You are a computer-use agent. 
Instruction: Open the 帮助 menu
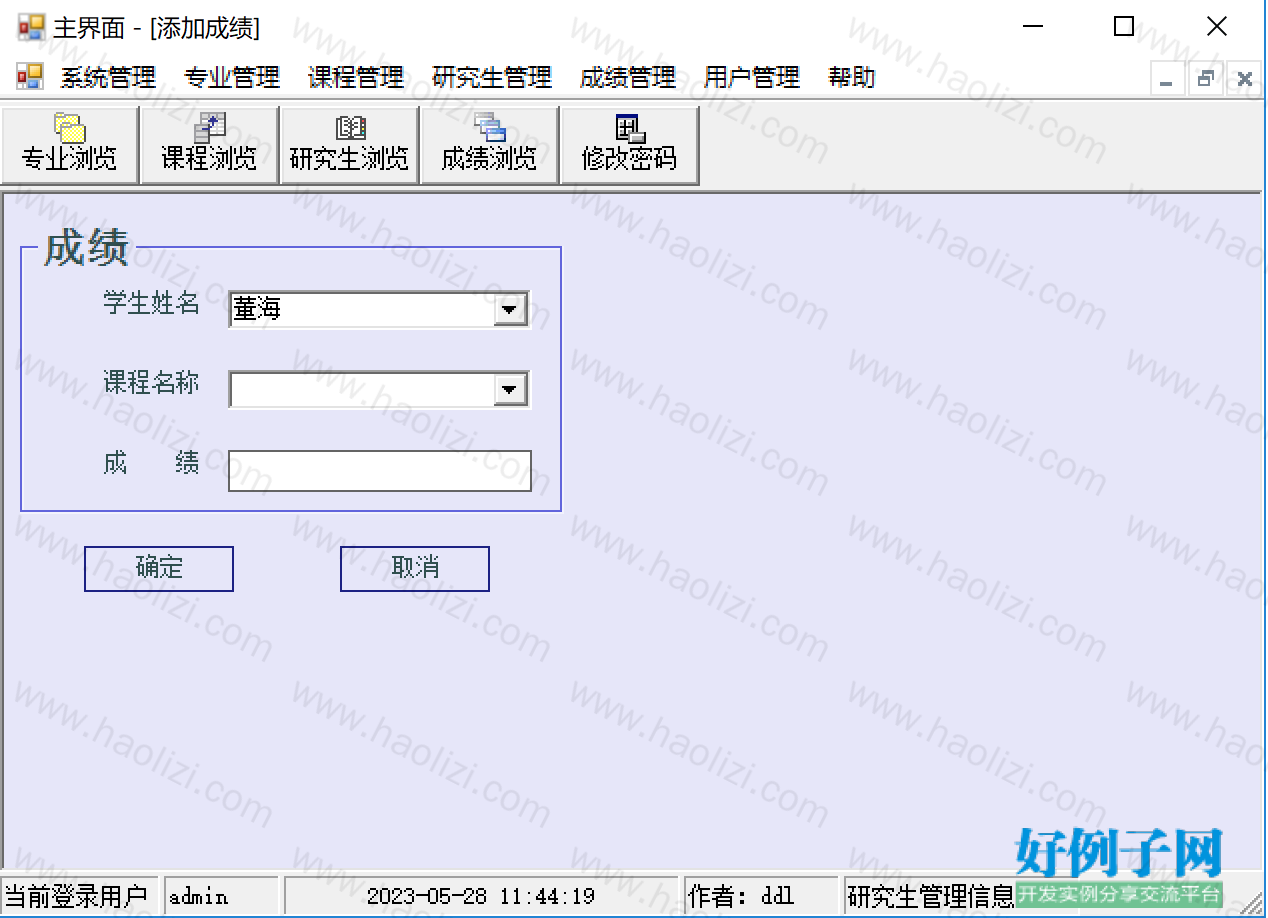point(852,77)
